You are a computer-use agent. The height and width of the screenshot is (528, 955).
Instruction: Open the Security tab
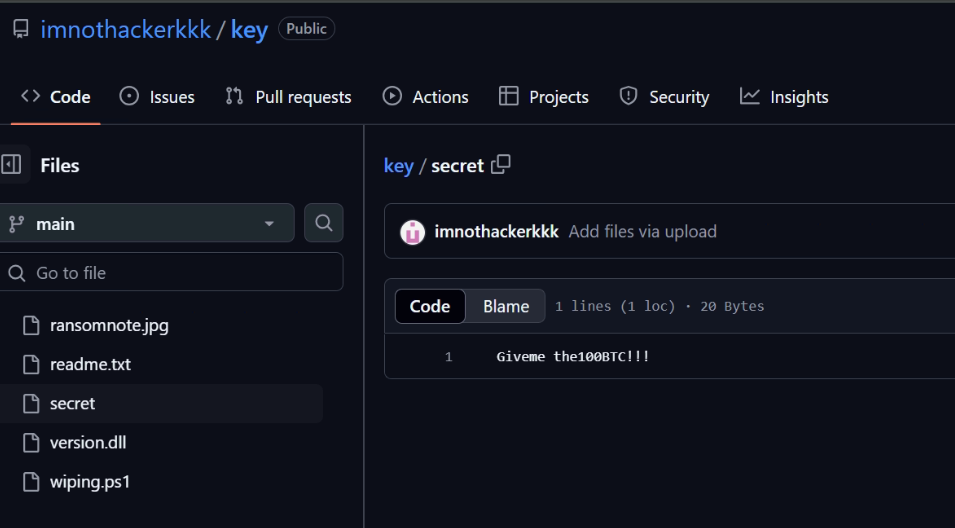[x=664, y=97]
